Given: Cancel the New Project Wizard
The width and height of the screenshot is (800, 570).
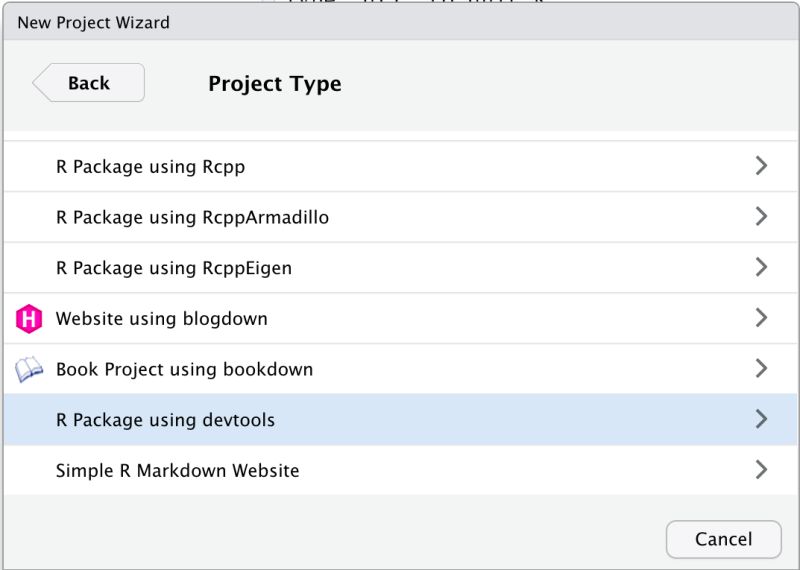Looking at the screenshot, I should pyautogui.click(x=723, y=539).
